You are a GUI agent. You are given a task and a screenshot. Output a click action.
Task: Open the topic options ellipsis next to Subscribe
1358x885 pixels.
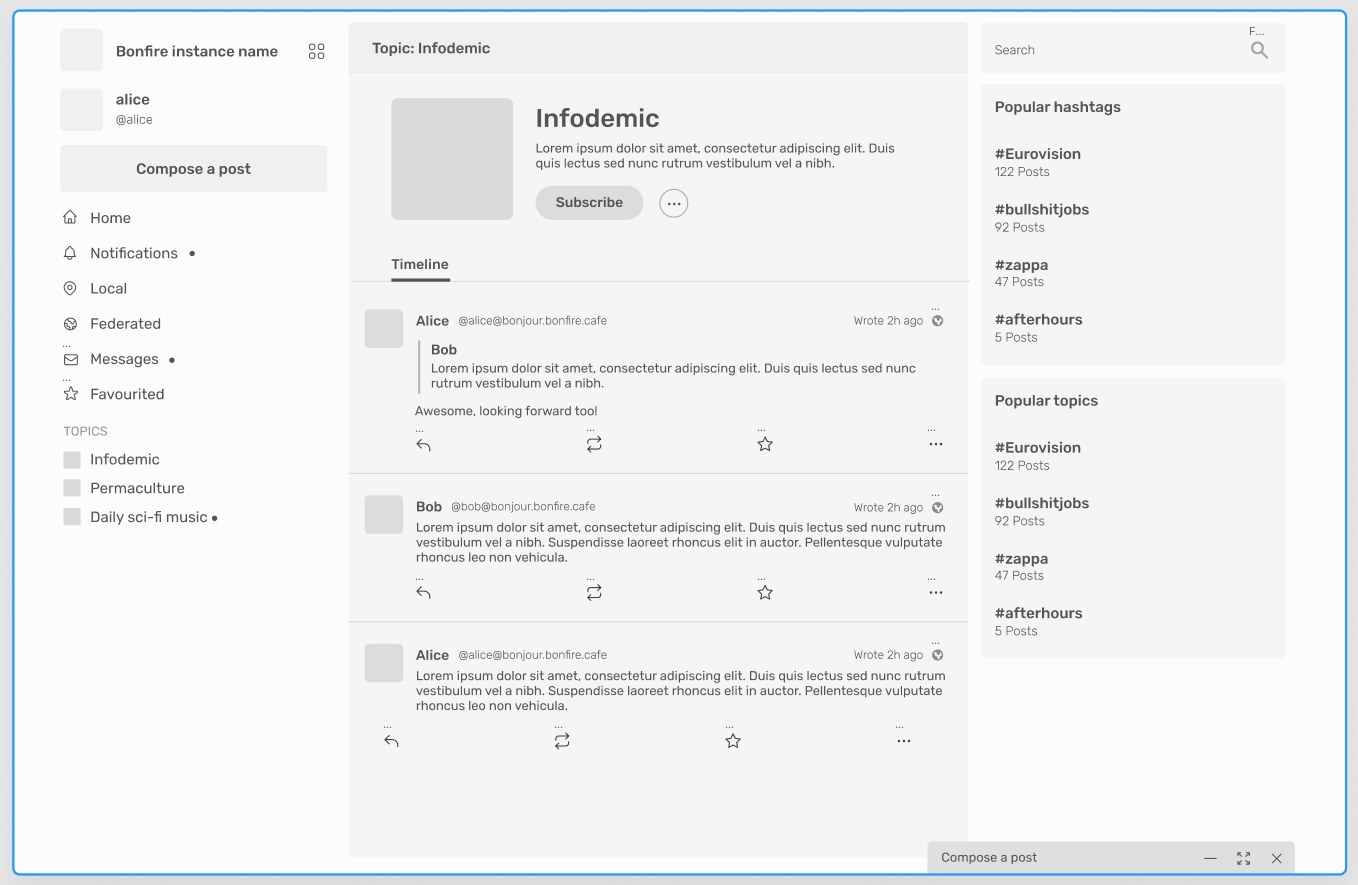[673, 203]
